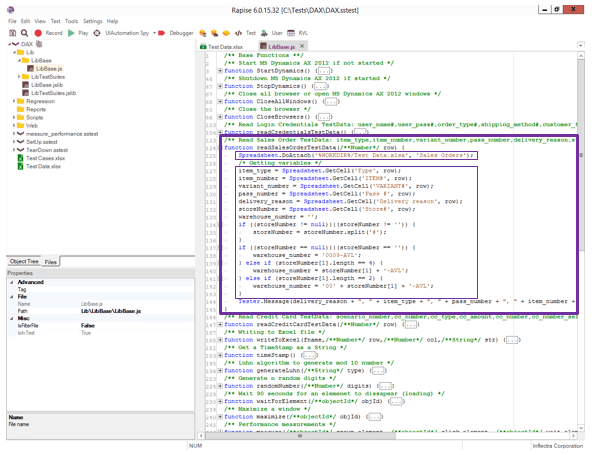This screenshot has width=594, height=455.
Task: Click first orange object toolbar icon
Action: click(203, 33)
